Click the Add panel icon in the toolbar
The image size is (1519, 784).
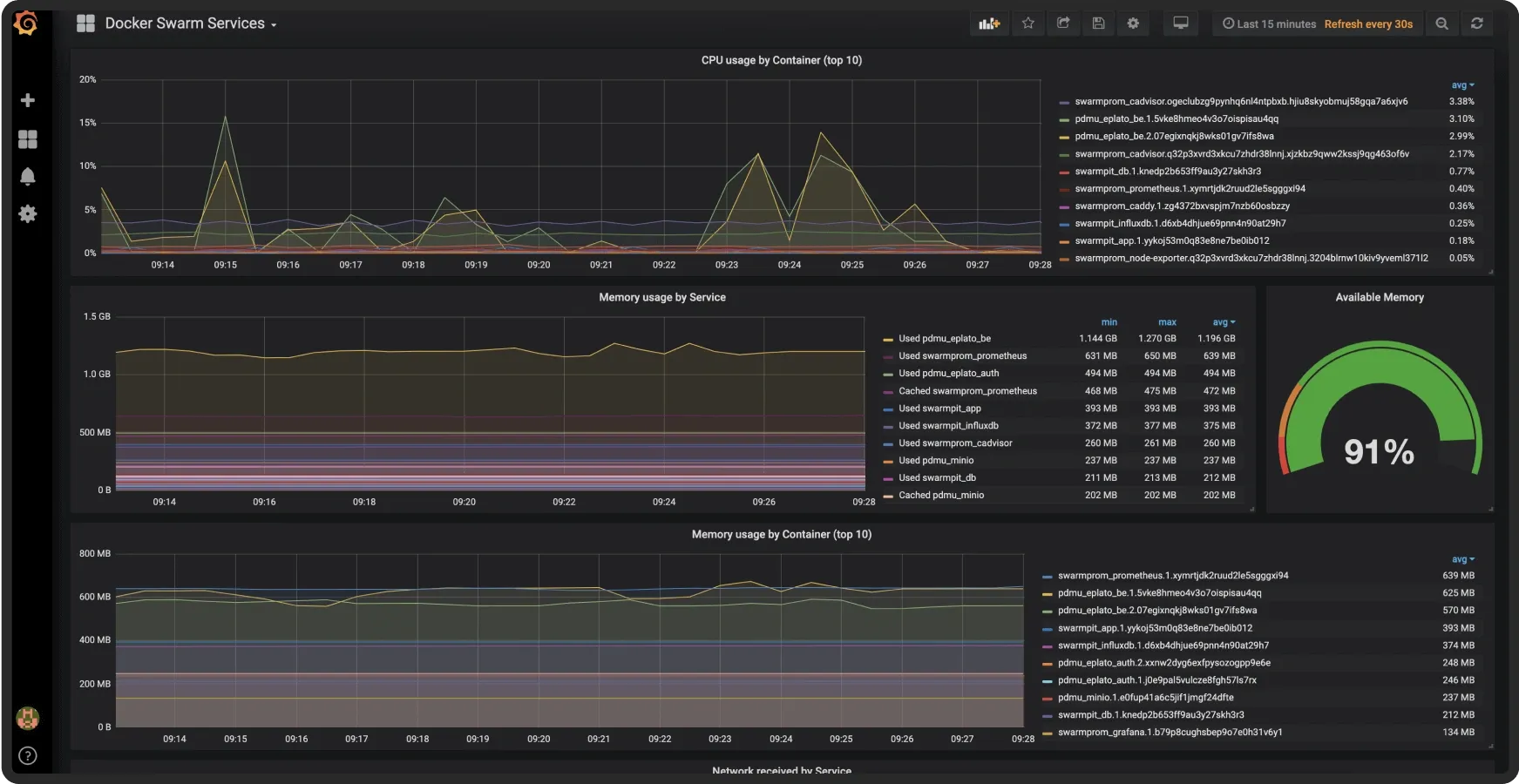click(x=989, y=24)
